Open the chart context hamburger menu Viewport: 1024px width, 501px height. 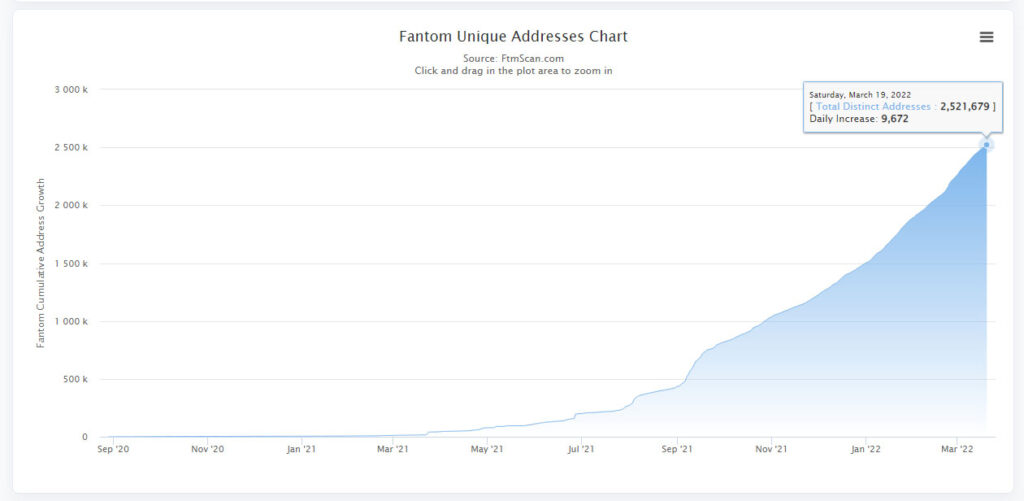(986, 37)
